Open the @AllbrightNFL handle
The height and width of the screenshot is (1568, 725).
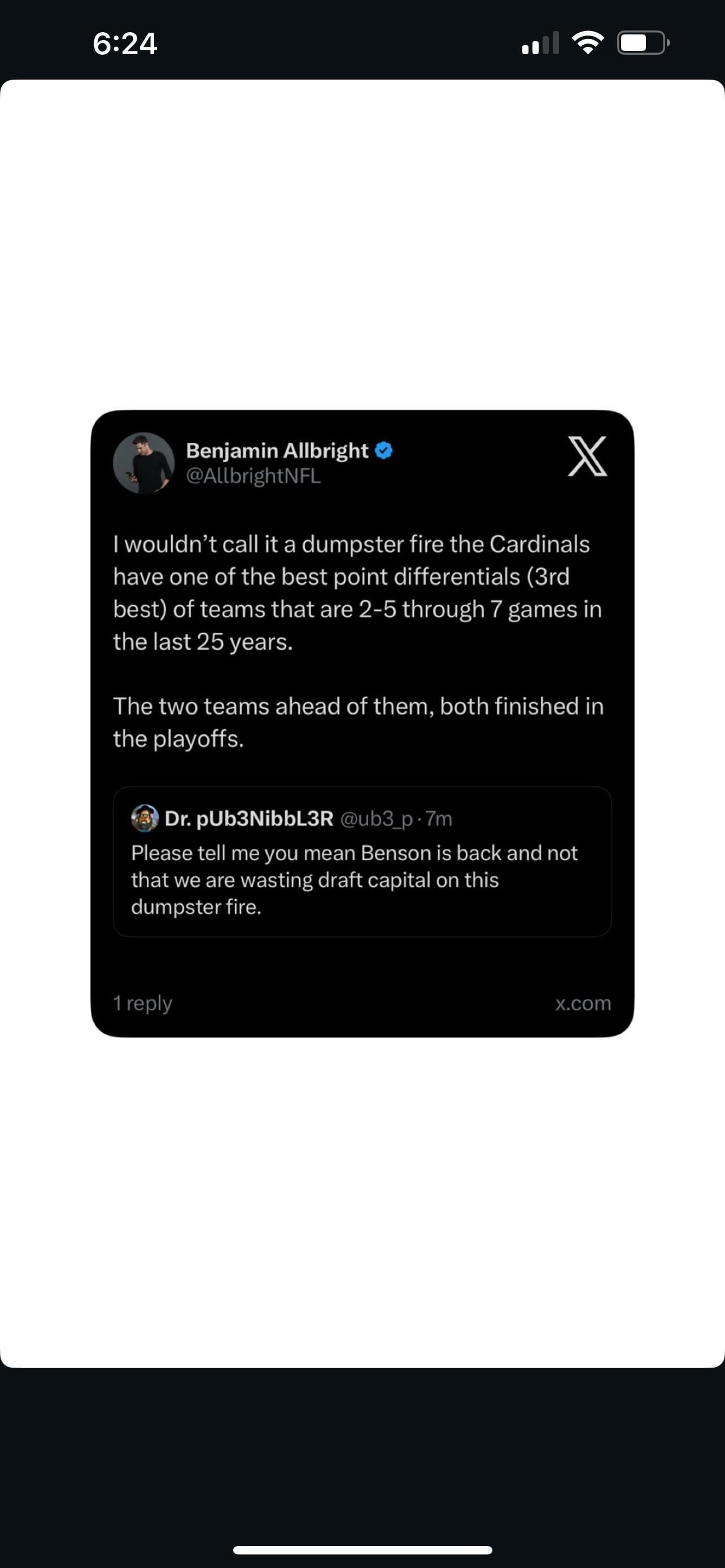pyautogui.click(x=253, y=476)
